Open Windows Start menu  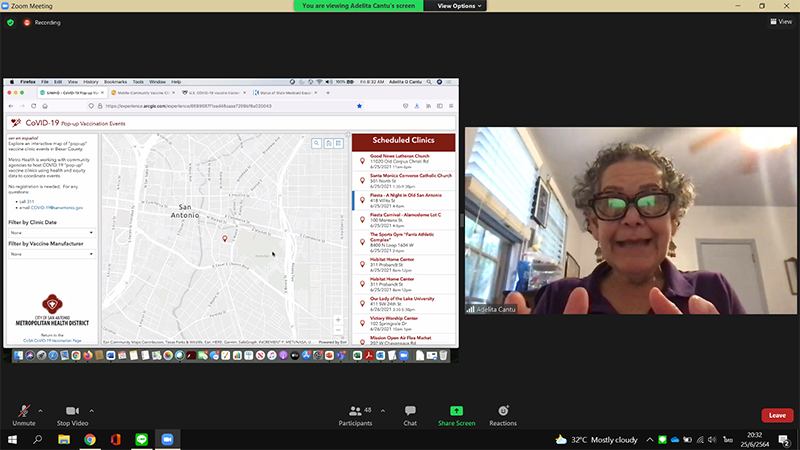point(12,439)
